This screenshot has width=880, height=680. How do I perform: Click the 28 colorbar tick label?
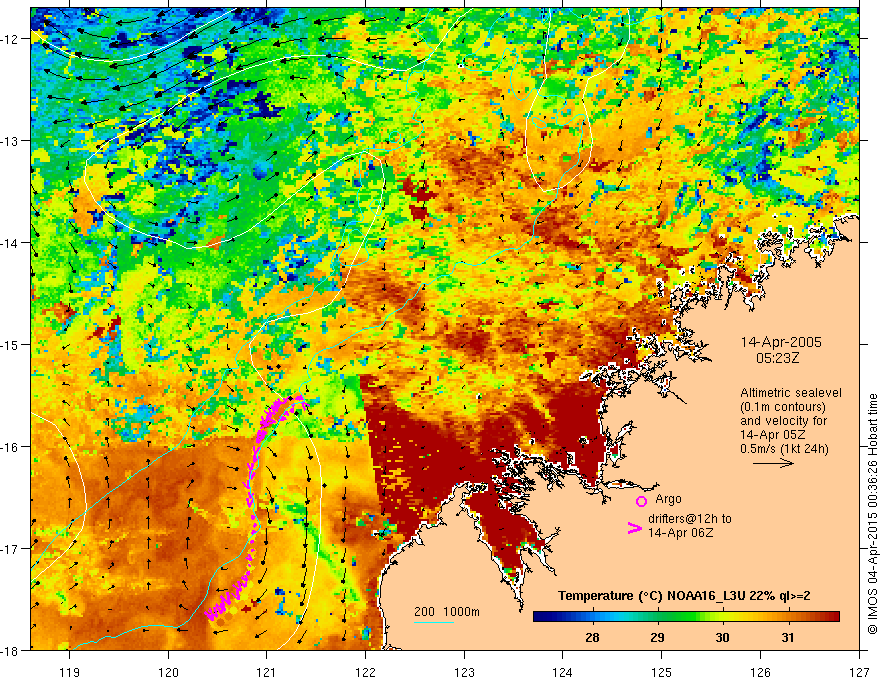592,638
